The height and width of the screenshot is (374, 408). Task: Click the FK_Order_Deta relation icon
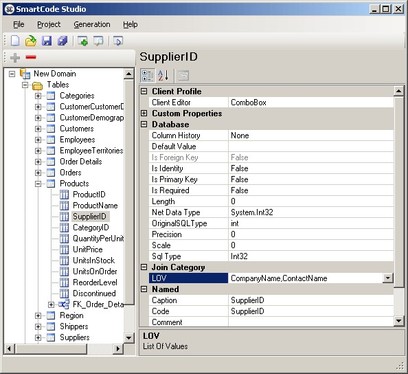point(64,304)
